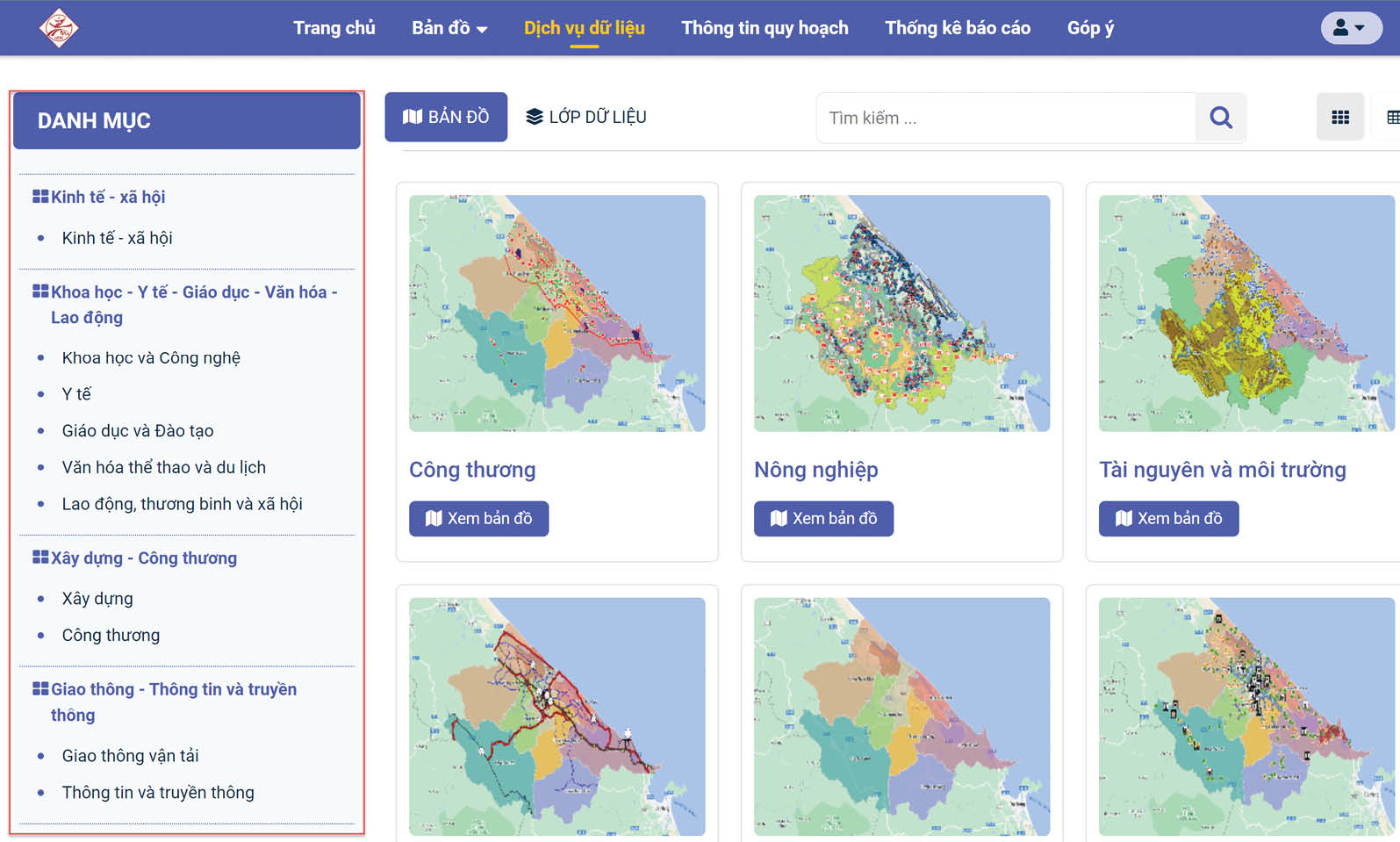Select the BẢN ĐỒ tab

coord(446,117)
